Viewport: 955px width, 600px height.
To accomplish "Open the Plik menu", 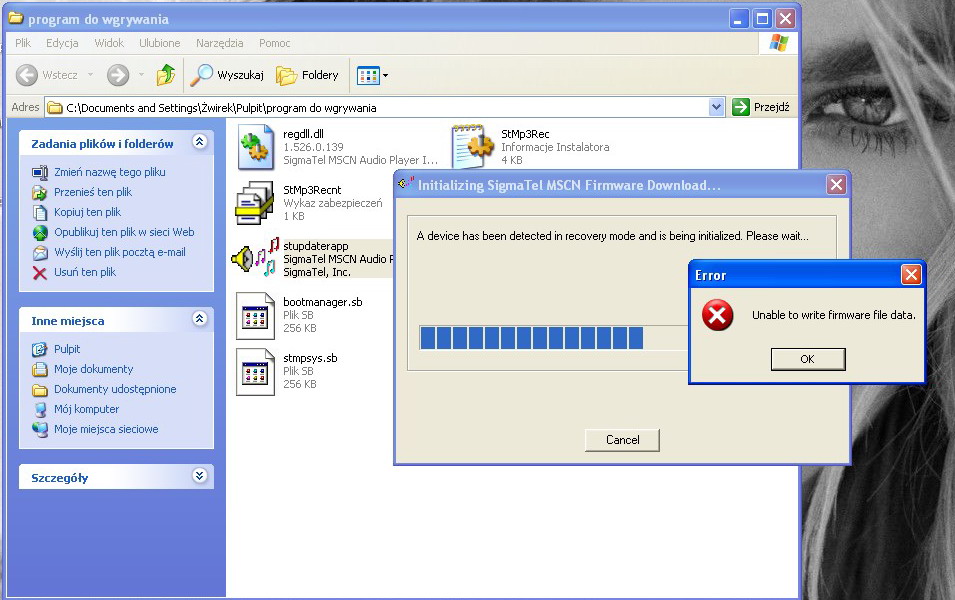I will [x=23, y=43].
